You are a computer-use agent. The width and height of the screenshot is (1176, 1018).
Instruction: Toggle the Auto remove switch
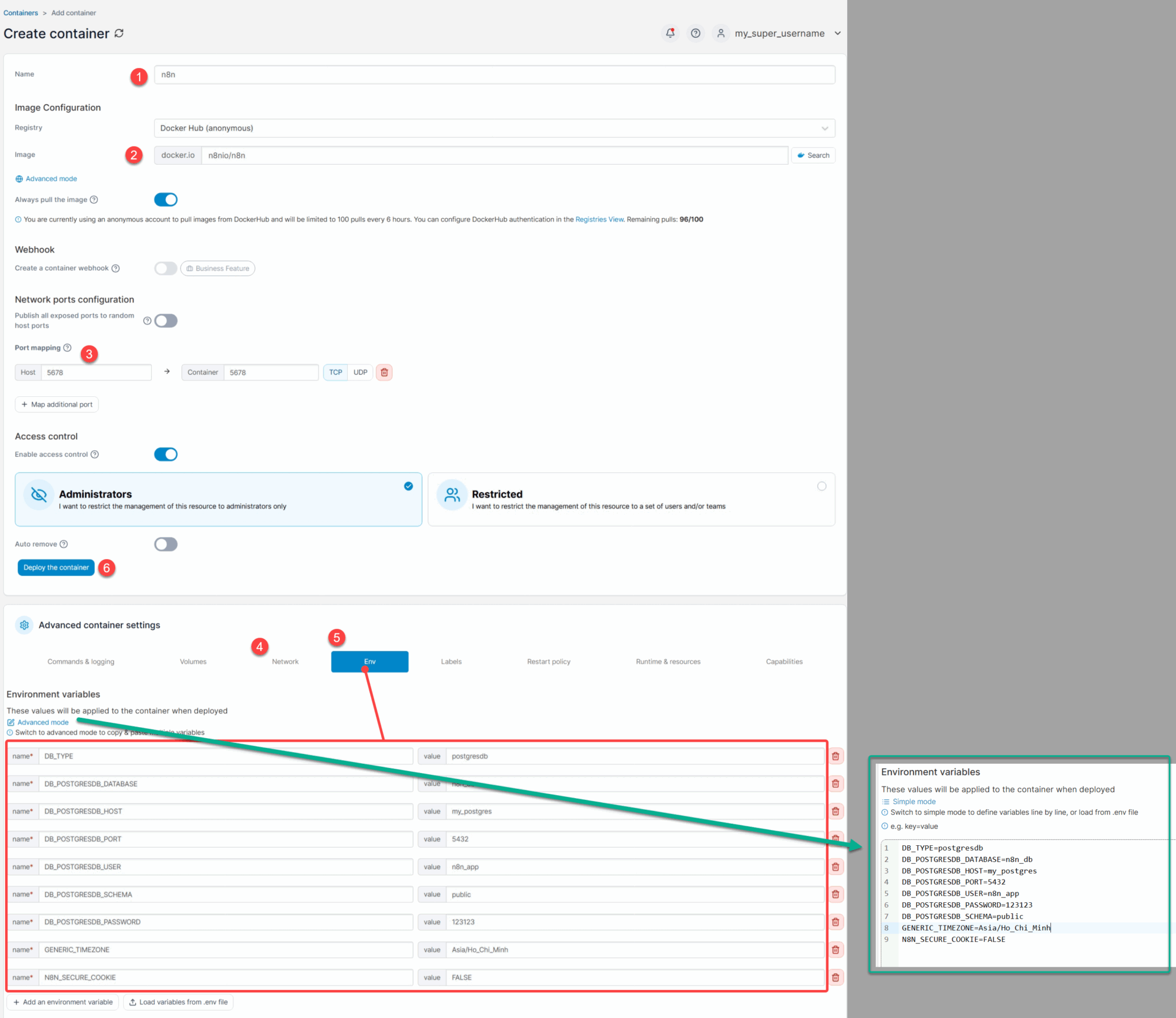(166, 545)
